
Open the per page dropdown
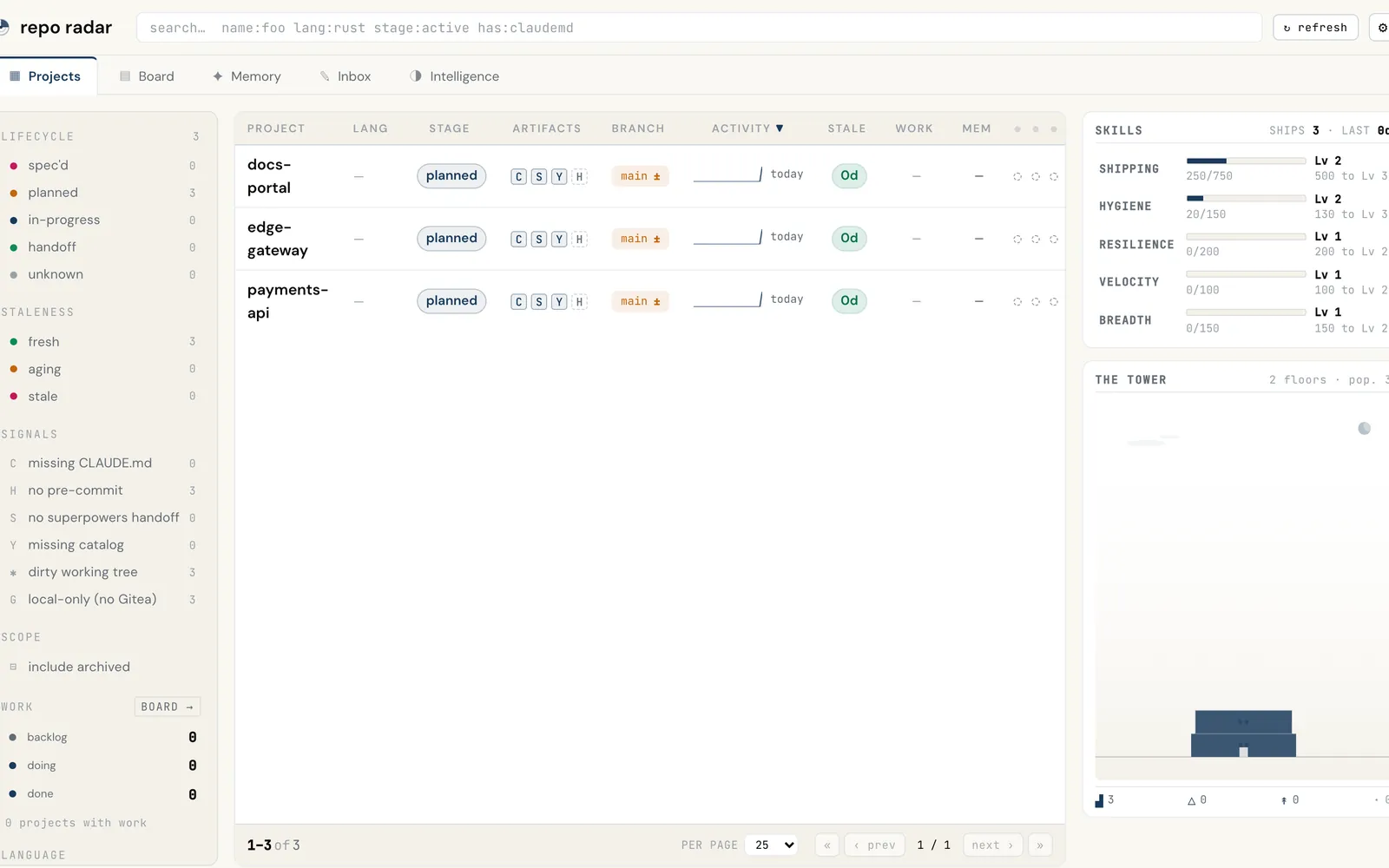coord(771,845)
